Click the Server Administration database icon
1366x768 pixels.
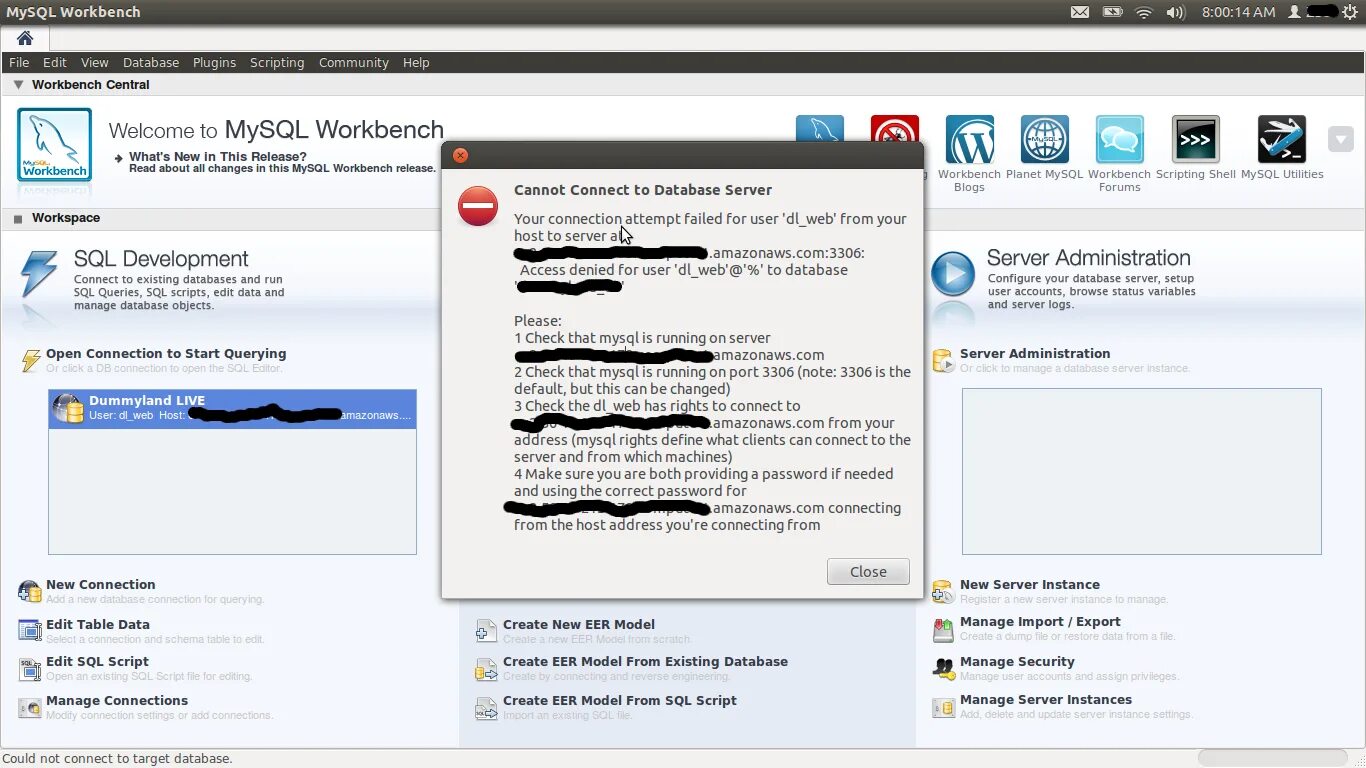(943, 361)
